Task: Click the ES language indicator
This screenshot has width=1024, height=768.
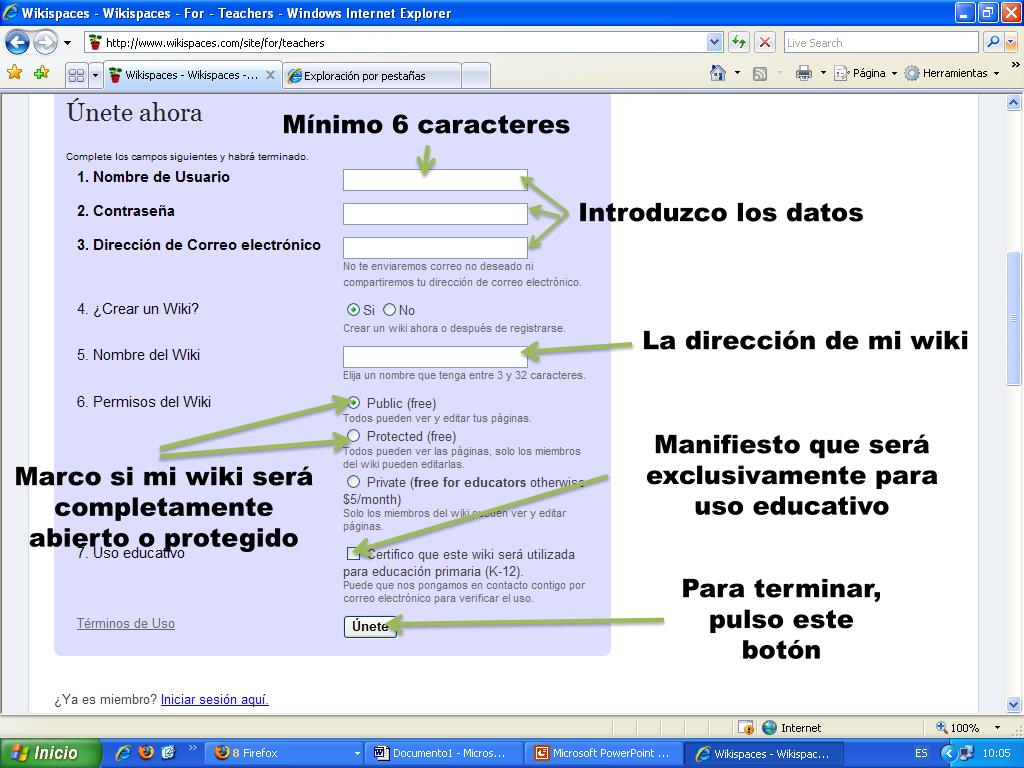Action: (x=921, y=753)
